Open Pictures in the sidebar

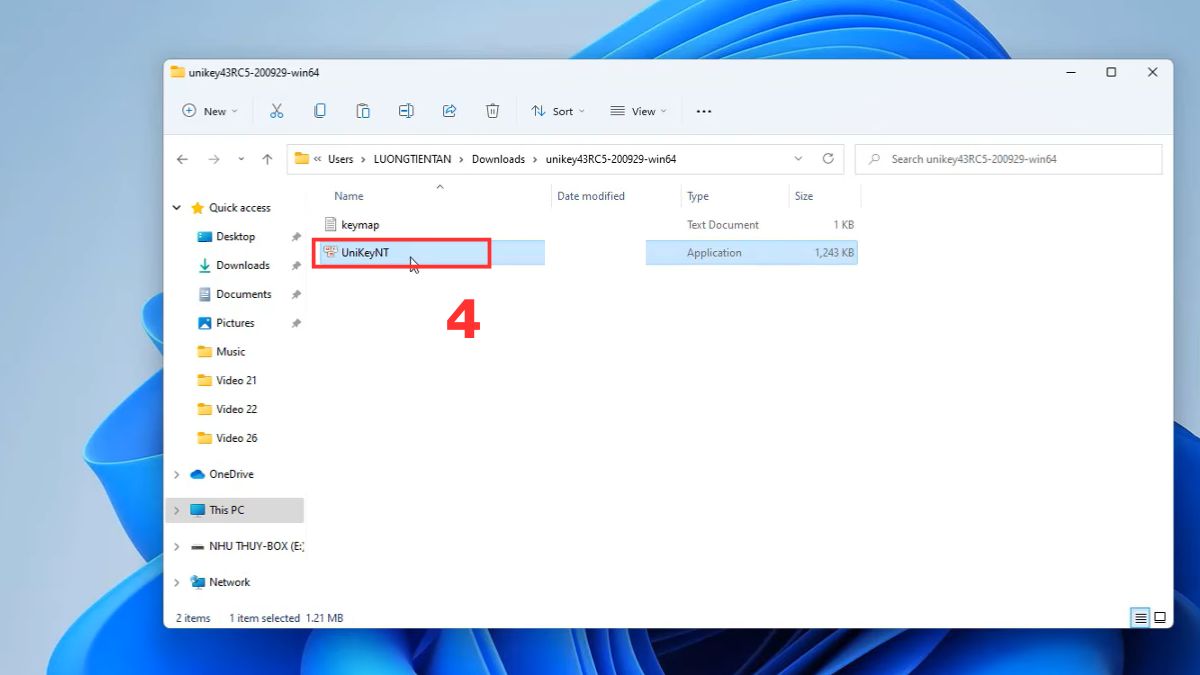click(235, 323)
